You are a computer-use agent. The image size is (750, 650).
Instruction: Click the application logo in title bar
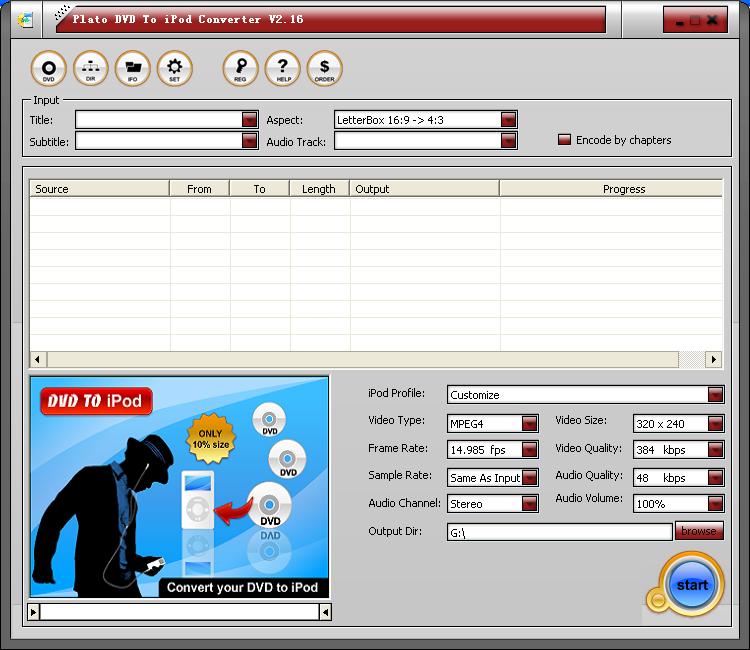(x=24, y=20)
